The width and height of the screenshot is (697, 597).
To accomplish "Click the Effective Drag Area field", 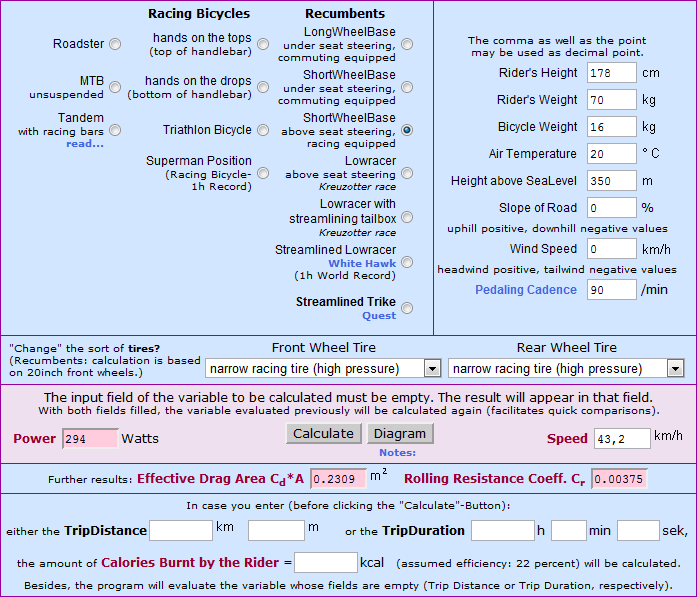I will tap(338, 479).
